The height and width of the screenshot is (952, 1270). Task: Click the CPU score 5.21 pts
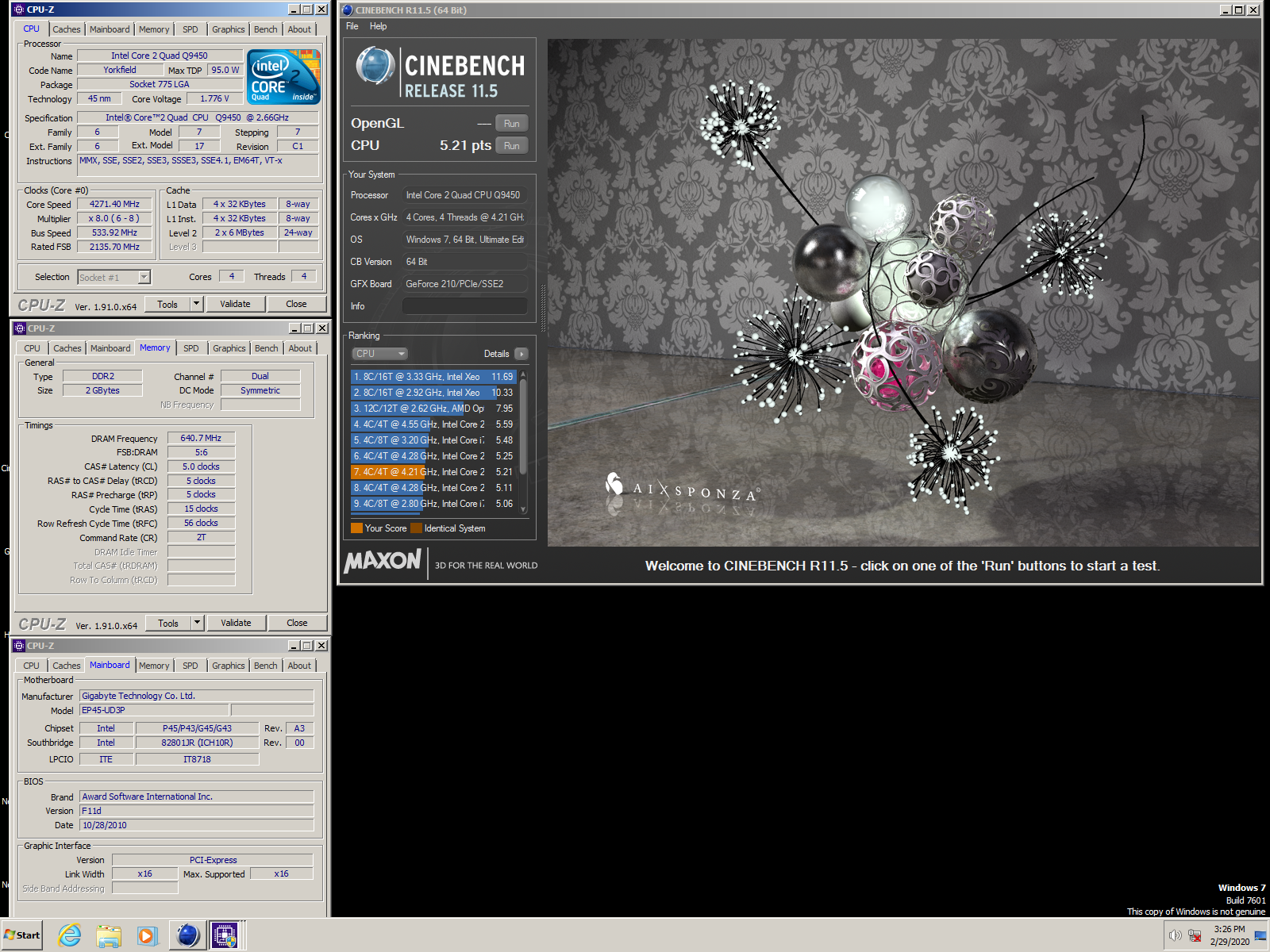465,146
